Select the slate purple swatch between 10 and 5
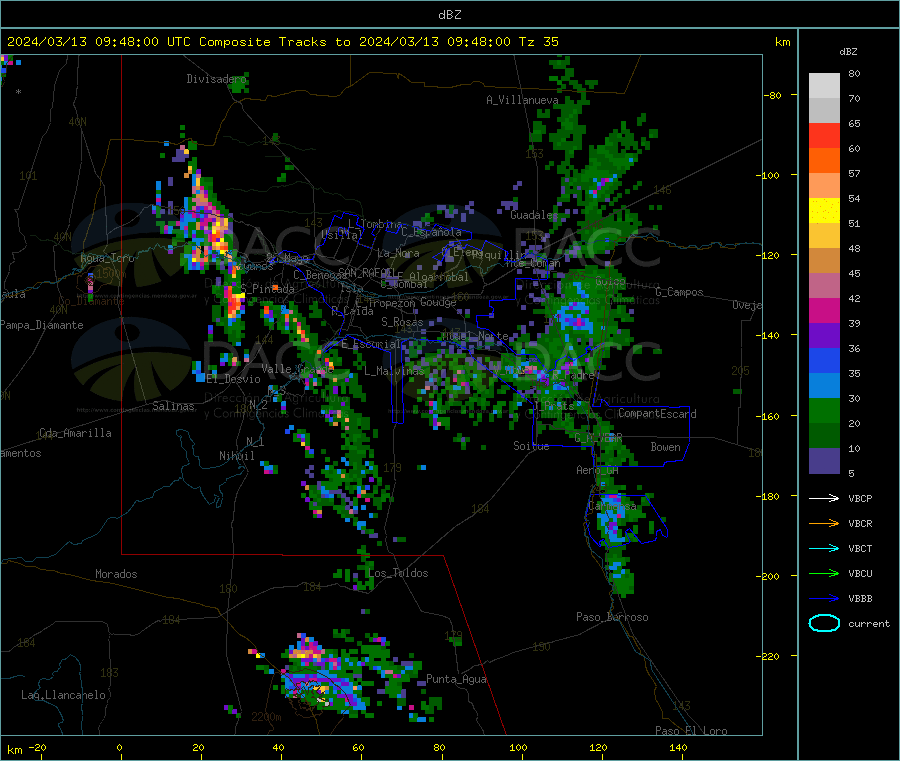900x761 pixels. [x=824, y=461]
